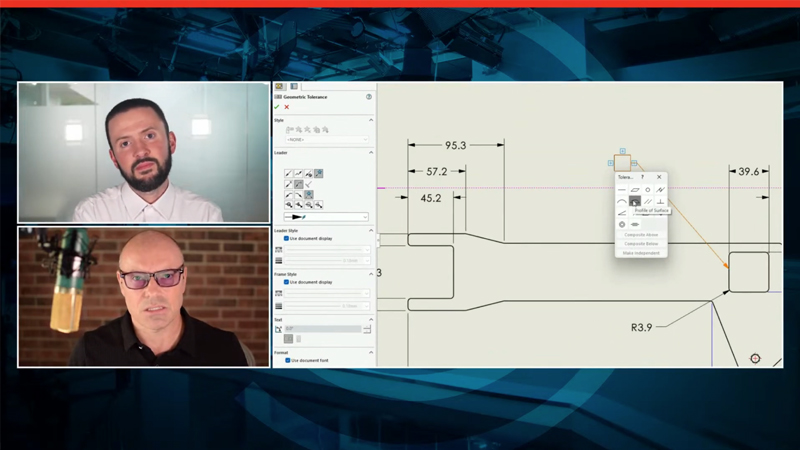
Task: Choose the Angularity tolerance symbol
Action: [x=622, y=213]
